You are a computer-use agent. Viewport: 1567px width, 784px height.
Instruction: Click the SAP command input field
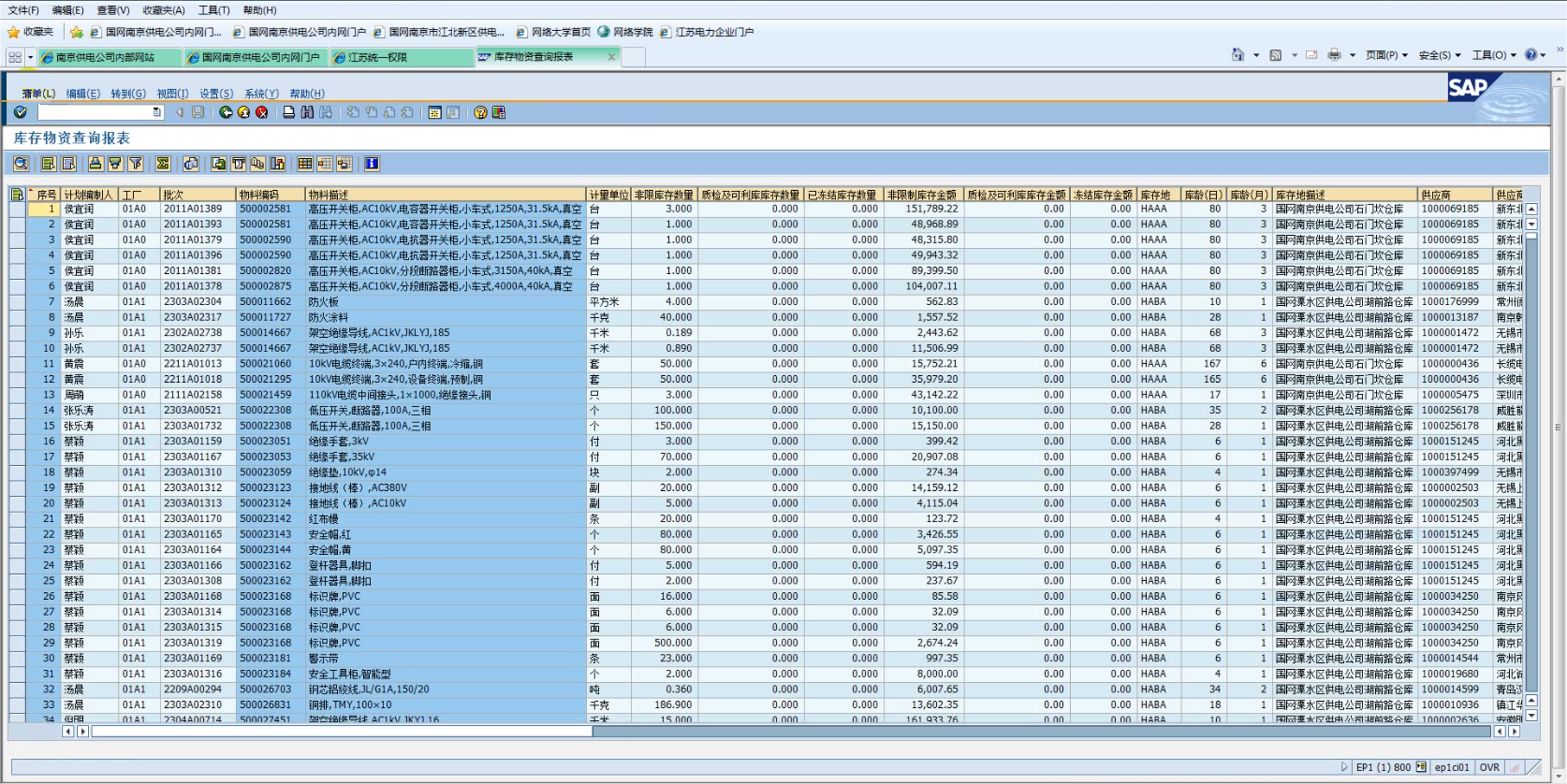pos(95,112)
